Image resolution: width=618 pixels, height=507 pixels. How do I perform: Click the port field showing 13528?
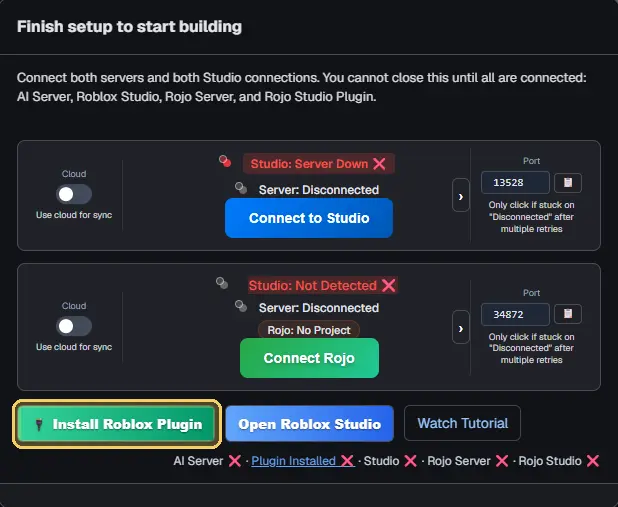click(x=515, y=183)
